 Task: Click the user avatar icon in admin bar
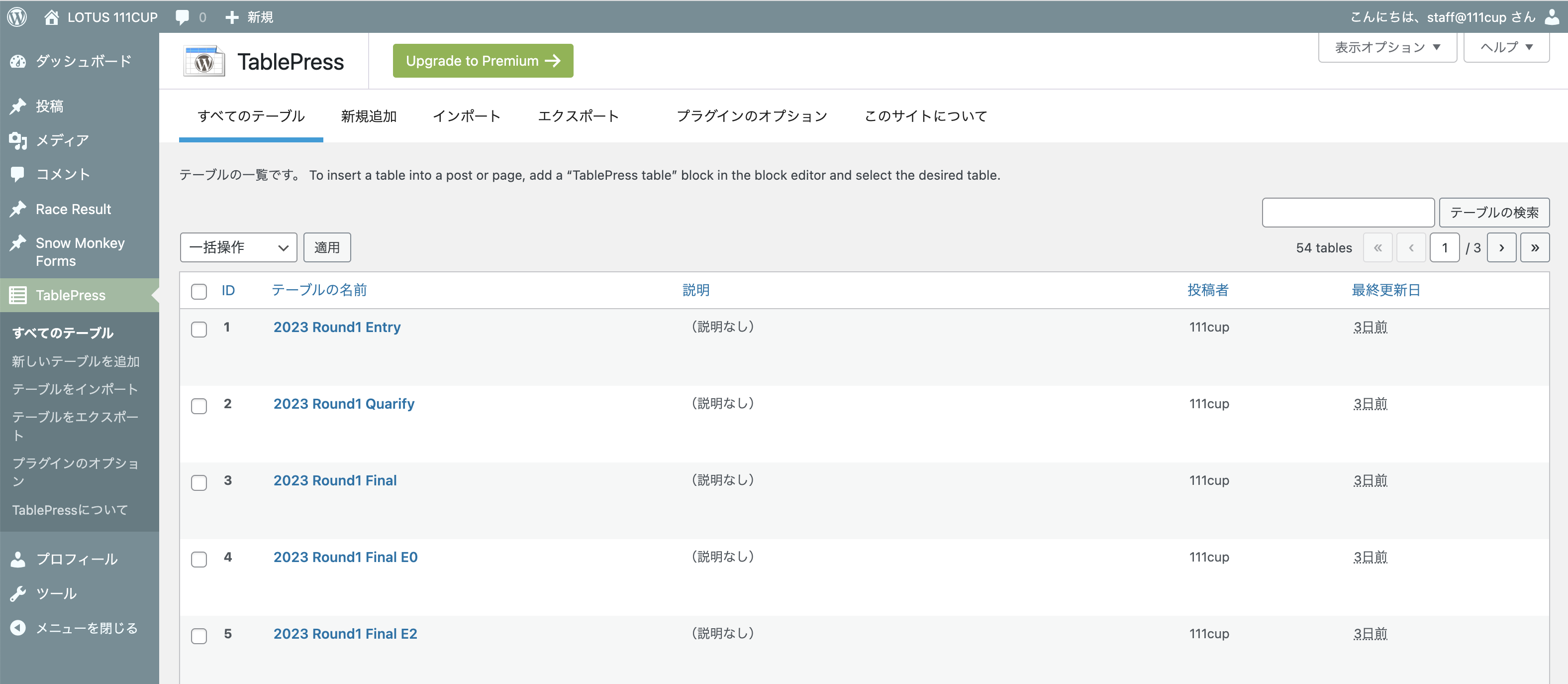click(1552, 17)
